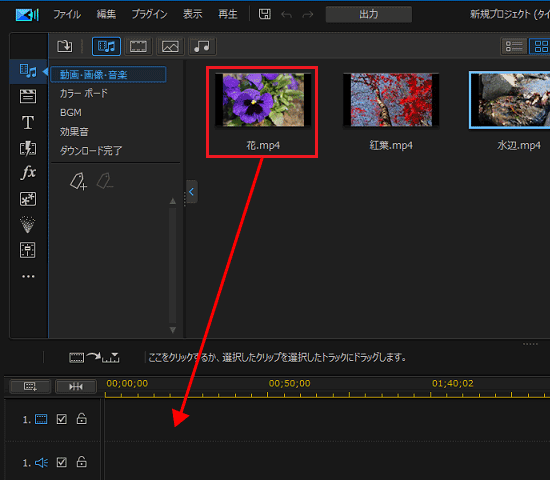Filter library to images only
The image size is (550, 480).
coord(170,46)
